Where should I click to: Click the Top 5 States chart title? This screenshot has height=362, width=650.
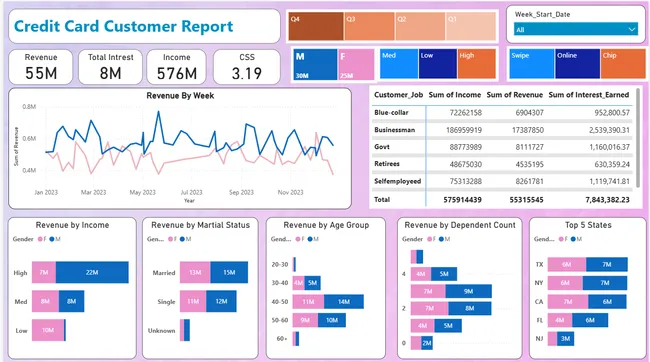click(588, 225)
